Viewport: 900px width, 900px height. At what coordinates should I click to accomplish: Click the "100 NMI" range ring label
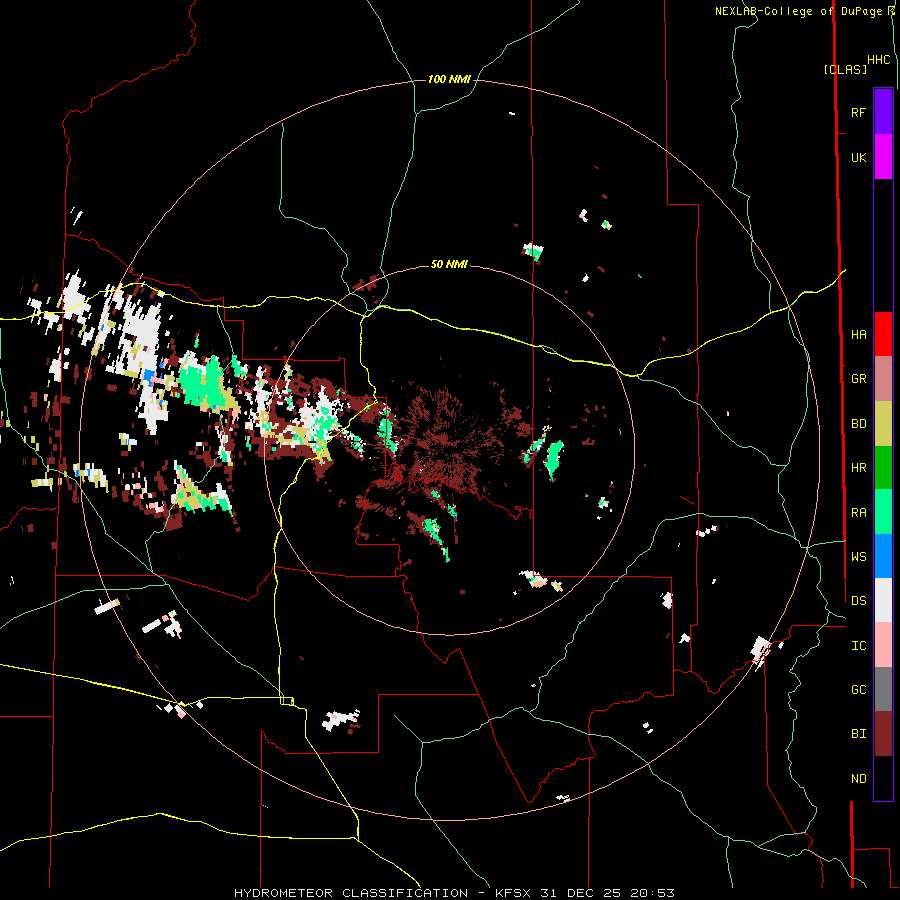click(449, 79)
